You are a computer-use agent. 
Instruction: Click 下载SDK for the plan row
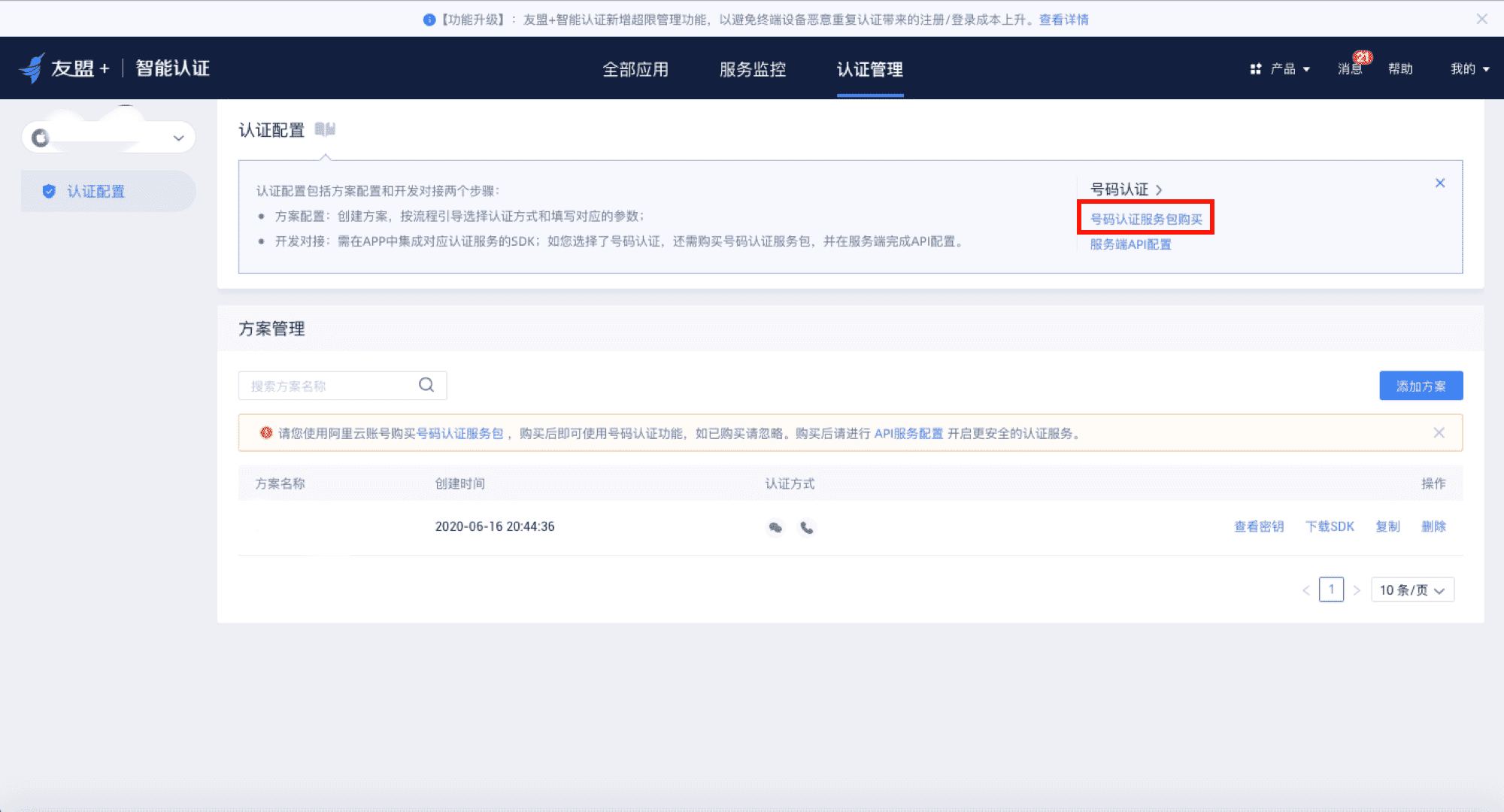point(1330,526)
